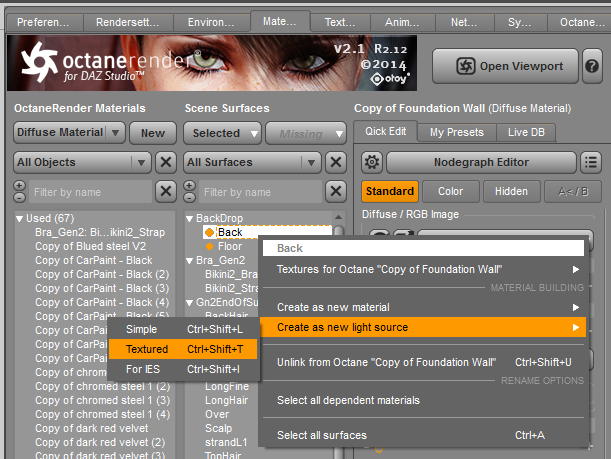Image resolution: width=611 pixels, height=459 pixels.
Task: Clear the All Objects filter with X
Action: [166, 162]
